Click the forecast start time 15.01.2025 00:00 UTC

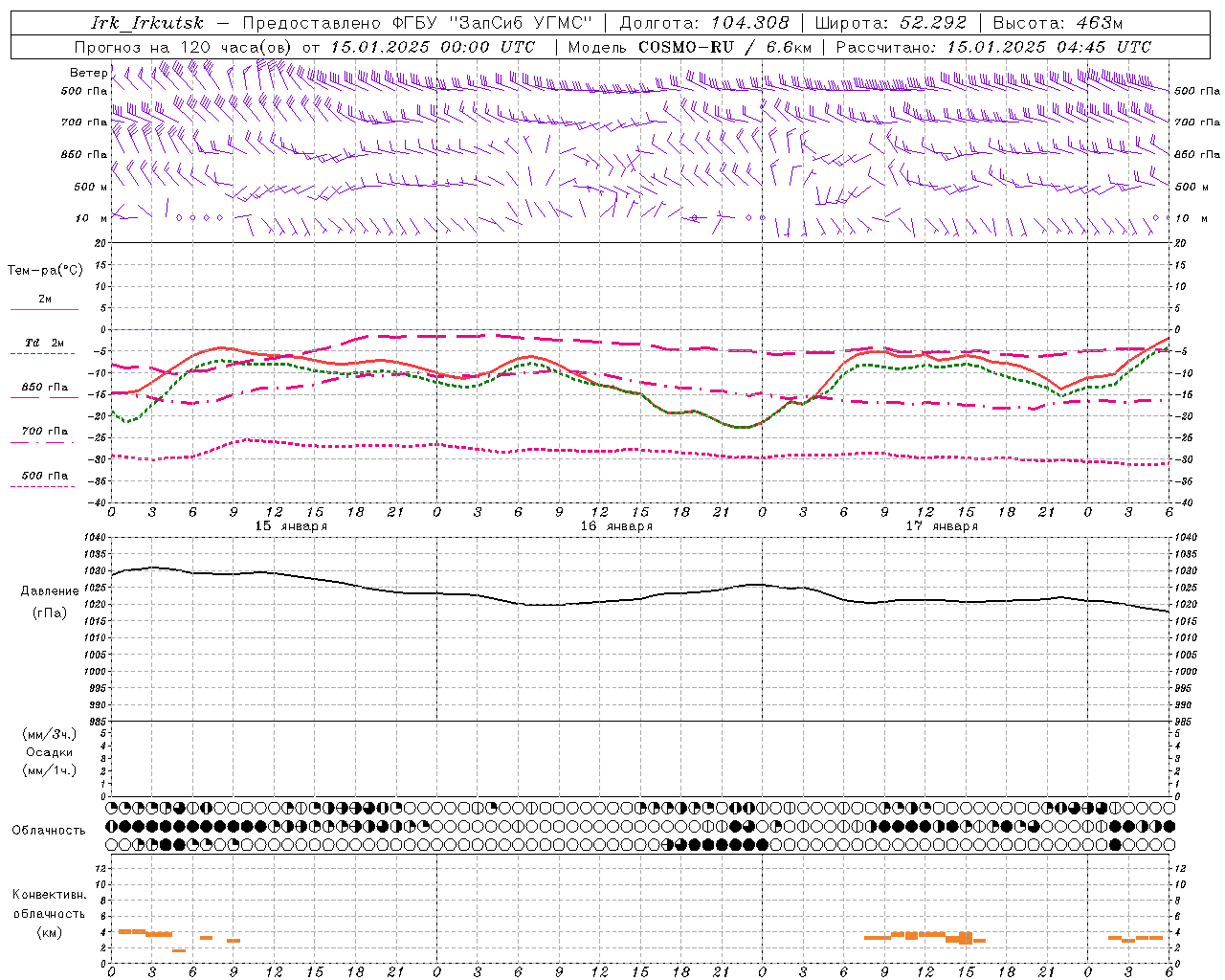(x=432, y=47)
